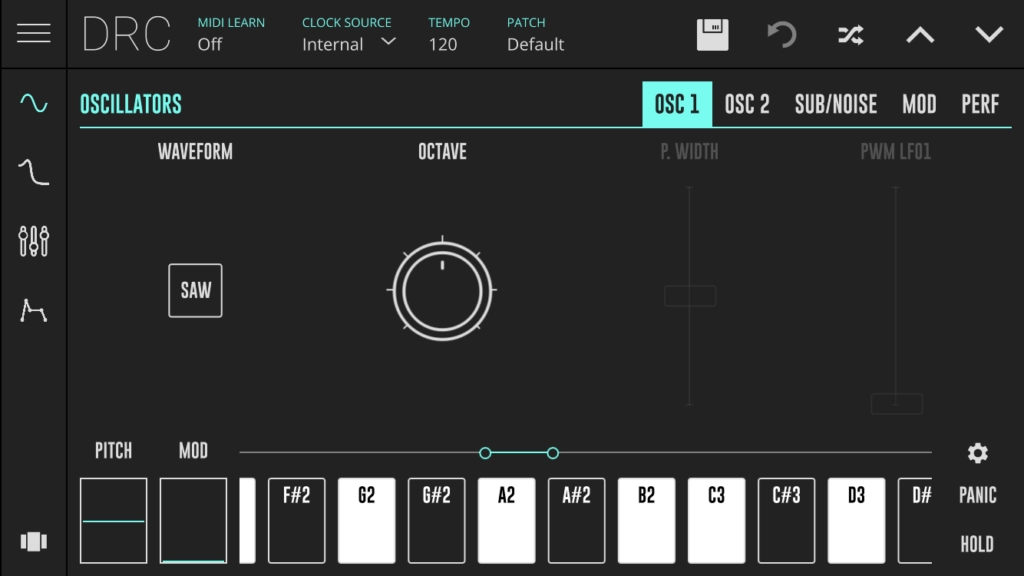This screenshot has width=1024, height=576.
Task: Open envelope section icon in sidebar
Action: pos(33,311)
